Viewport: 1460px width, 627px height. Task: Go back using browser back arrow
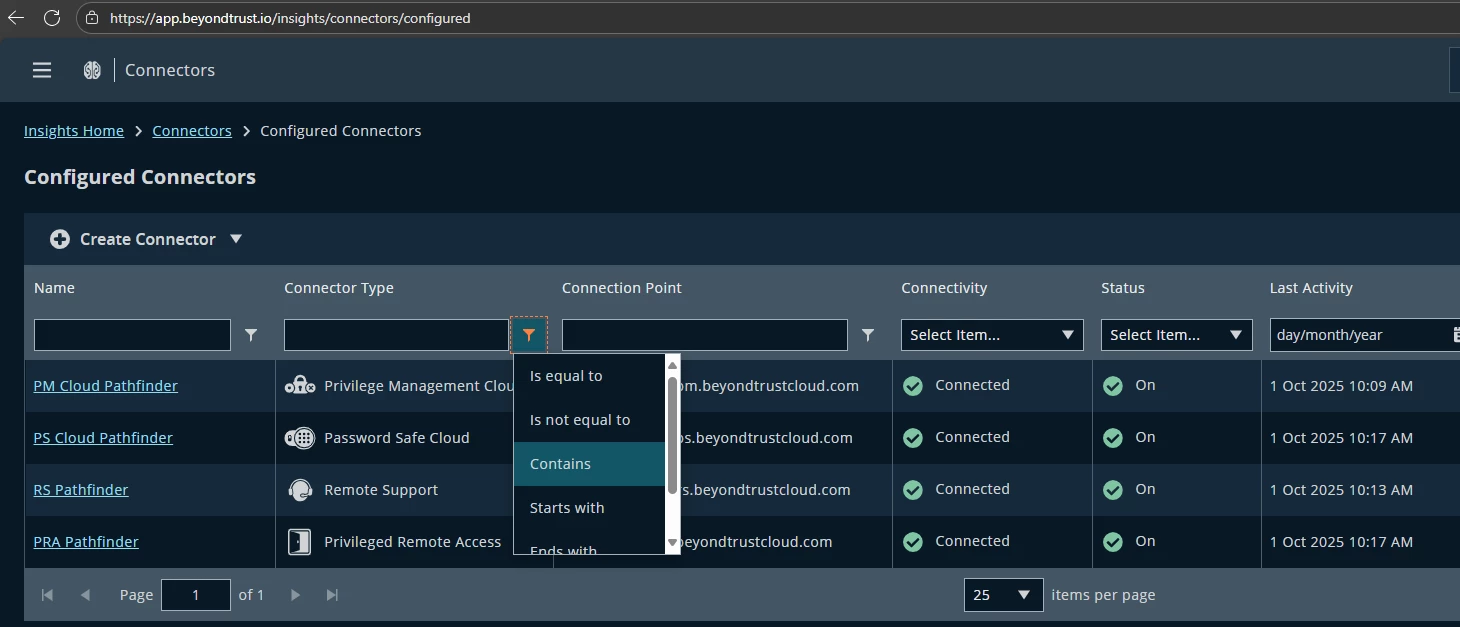pyautogui.click(x=16, y=18)
